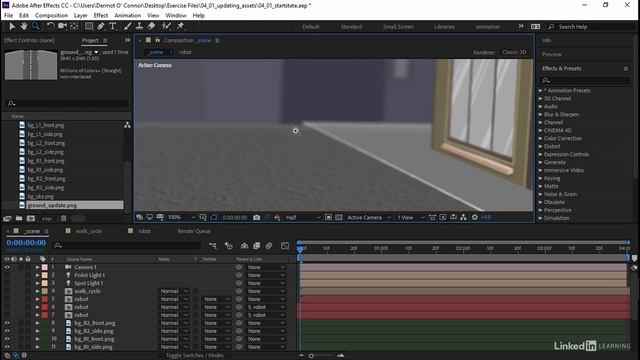This screenshot has width=640, height=360.
Task: Switch to Effect Controls panel tab
Action: (x=29, y=40)
